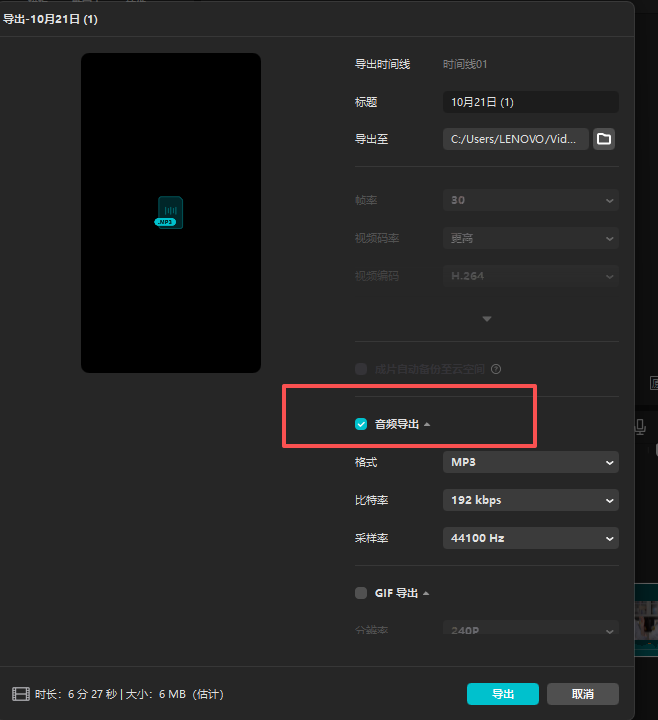The height and width of the screenshot is (720, 658).
Task: Open the 采样率 44100 Hz dropdown
Action: (531, 538)
